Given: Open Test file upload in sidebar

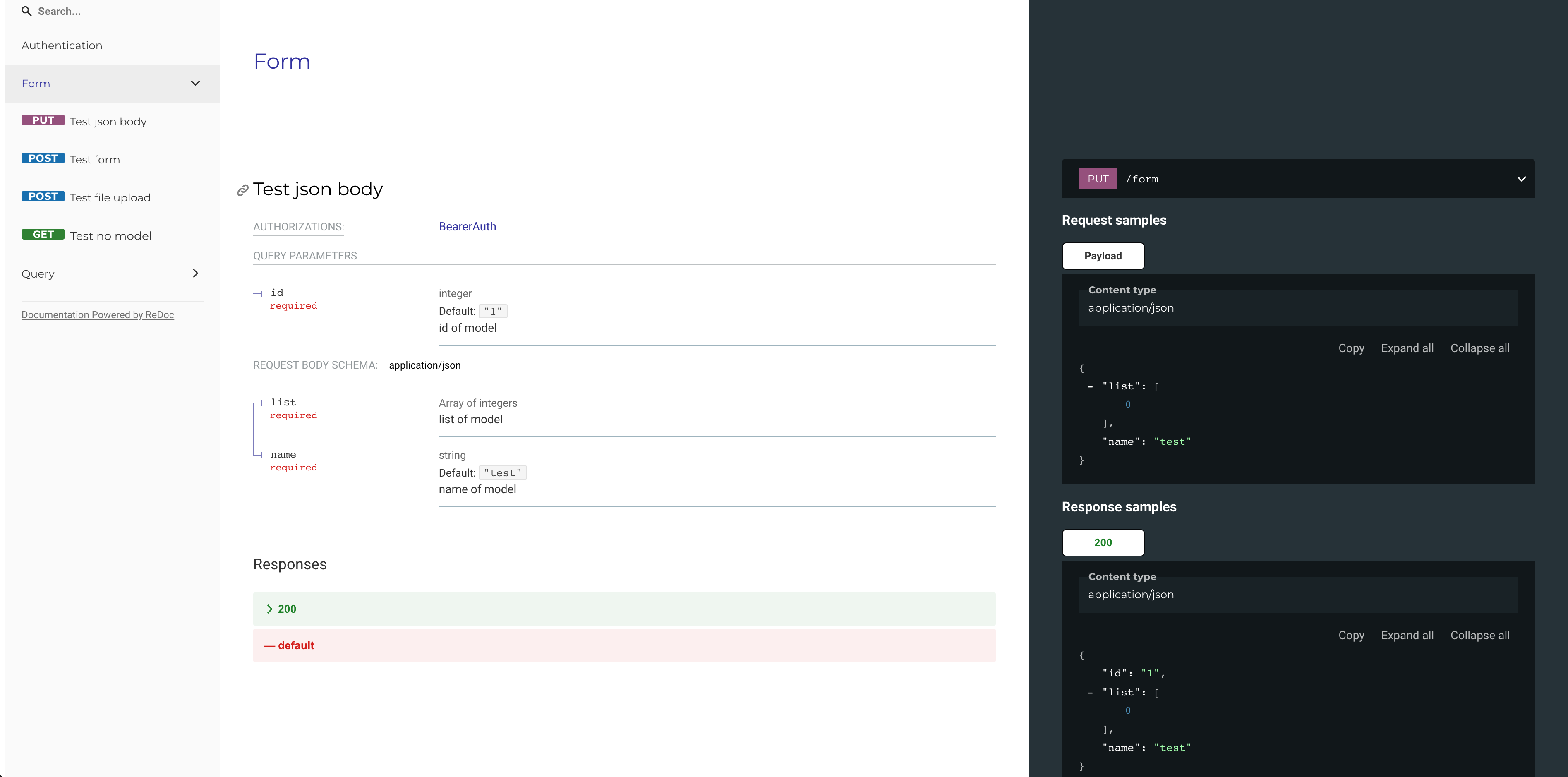Looking at the screenshot, I should 110,198.
